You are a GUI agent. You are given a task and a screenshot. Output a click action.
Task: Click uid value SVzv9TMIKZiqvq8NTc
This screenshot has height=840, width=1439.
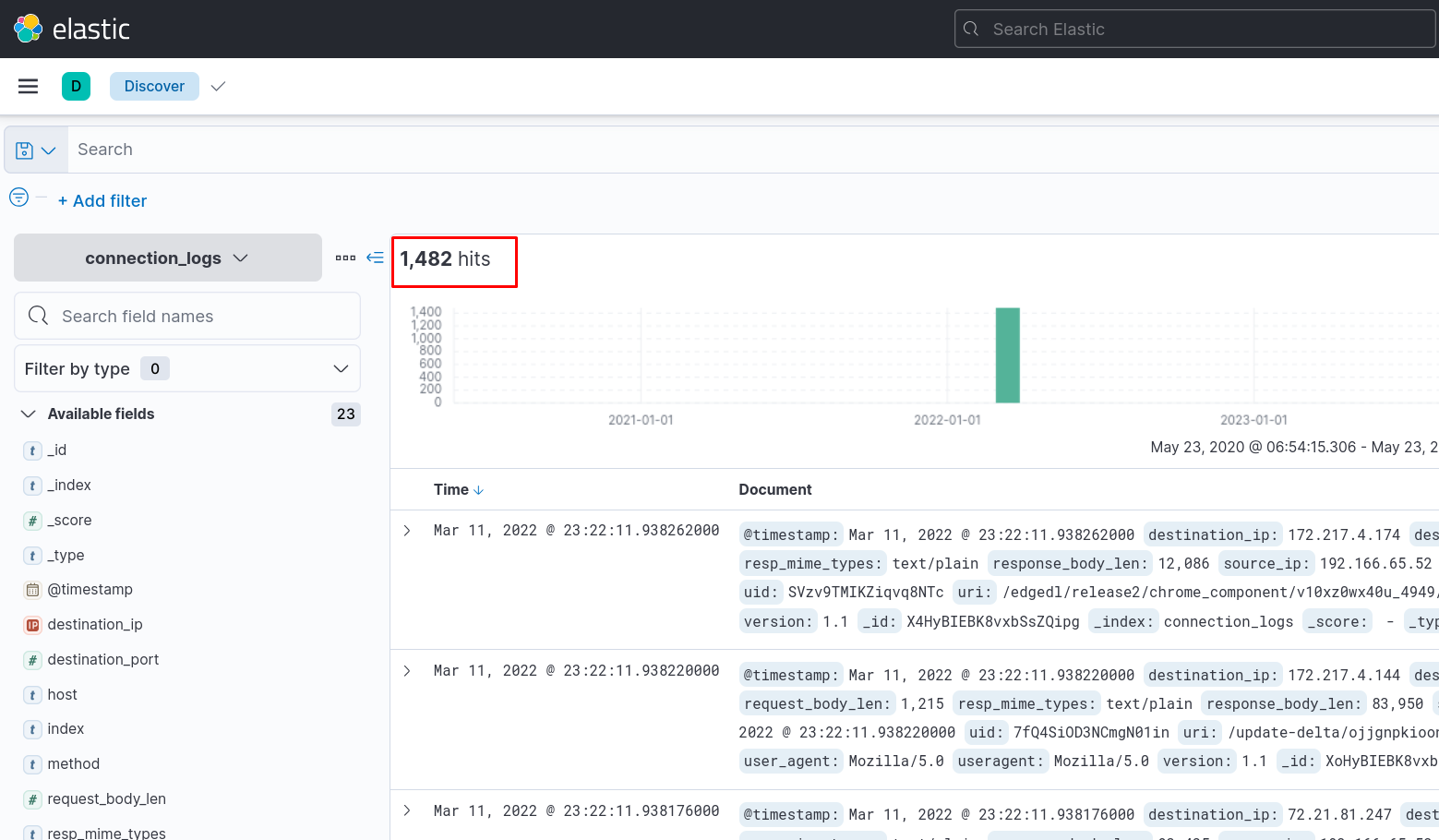coord(866,592)
